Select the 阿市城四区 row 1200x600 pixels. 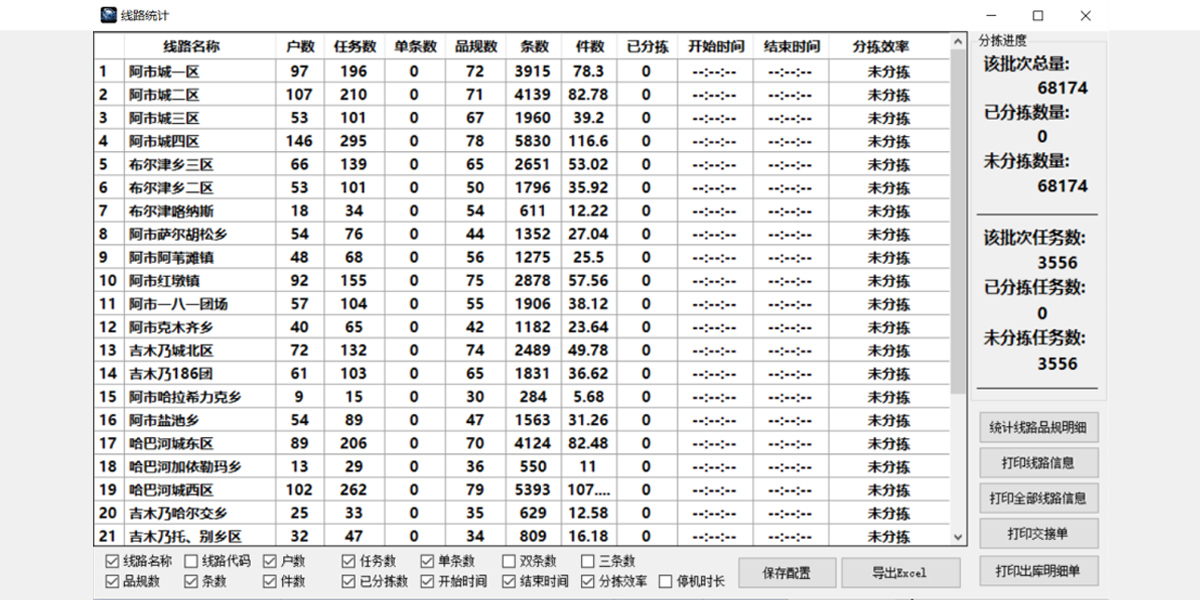[164, 141]
